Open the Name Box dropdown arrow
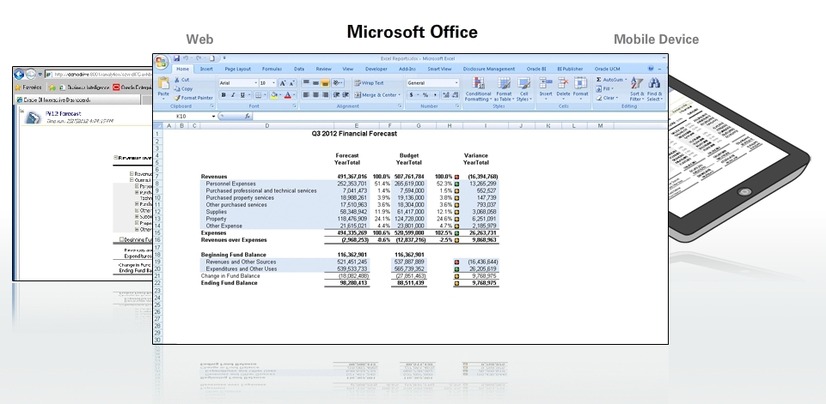The height and width of the screenshot is (404, 826). click(x=214, y=116)
